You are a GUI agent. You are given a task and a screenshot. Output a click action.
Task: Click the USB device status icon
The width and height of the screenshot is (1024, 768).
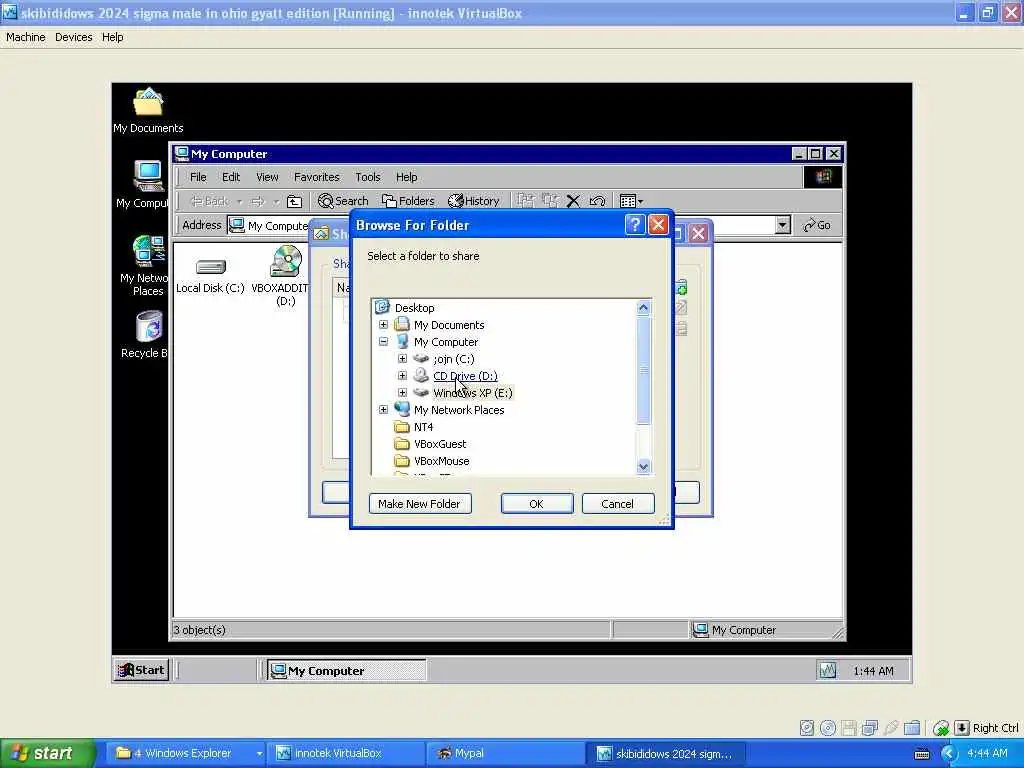click(891, 728)
